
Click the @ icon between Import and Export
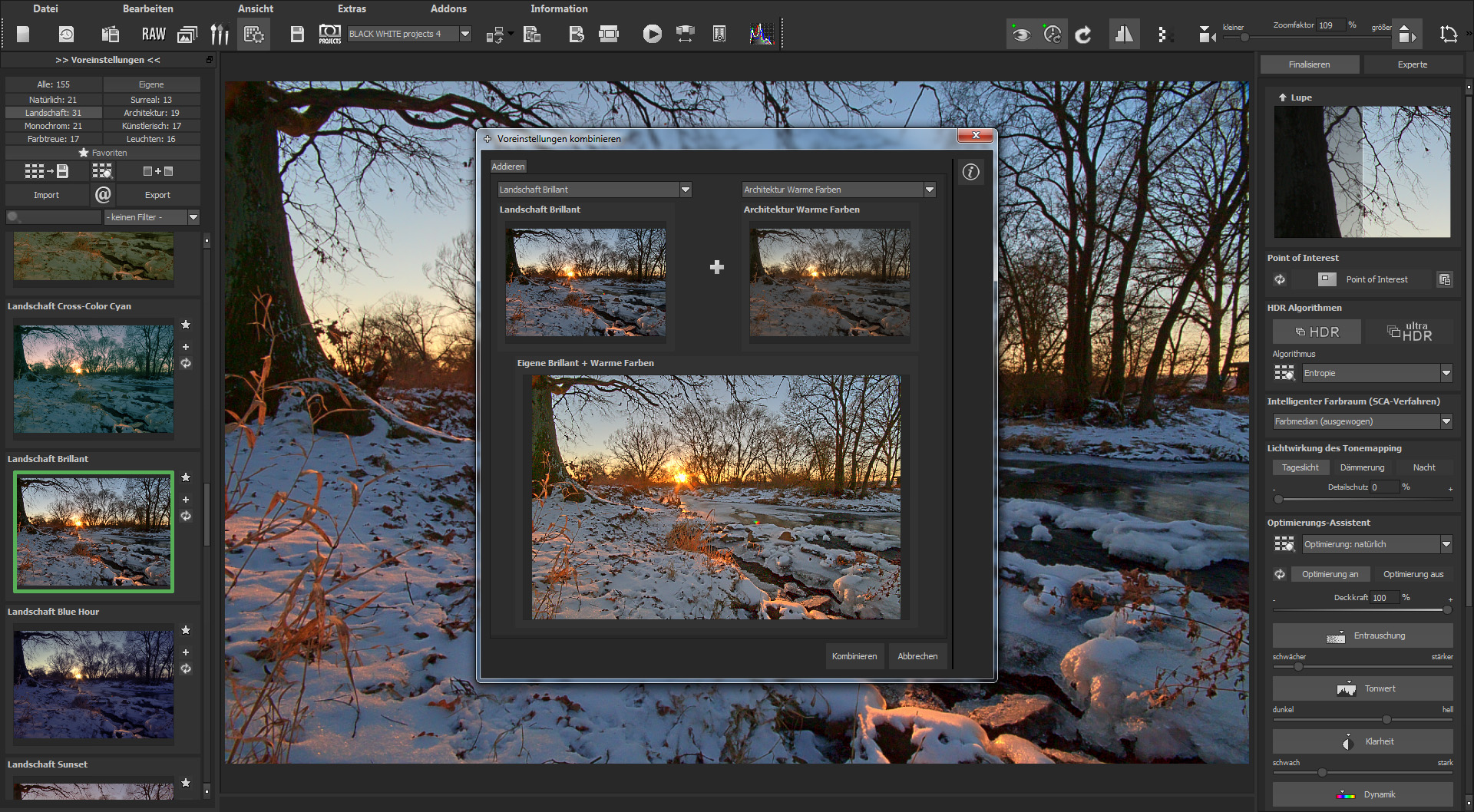tap(103, 195)
